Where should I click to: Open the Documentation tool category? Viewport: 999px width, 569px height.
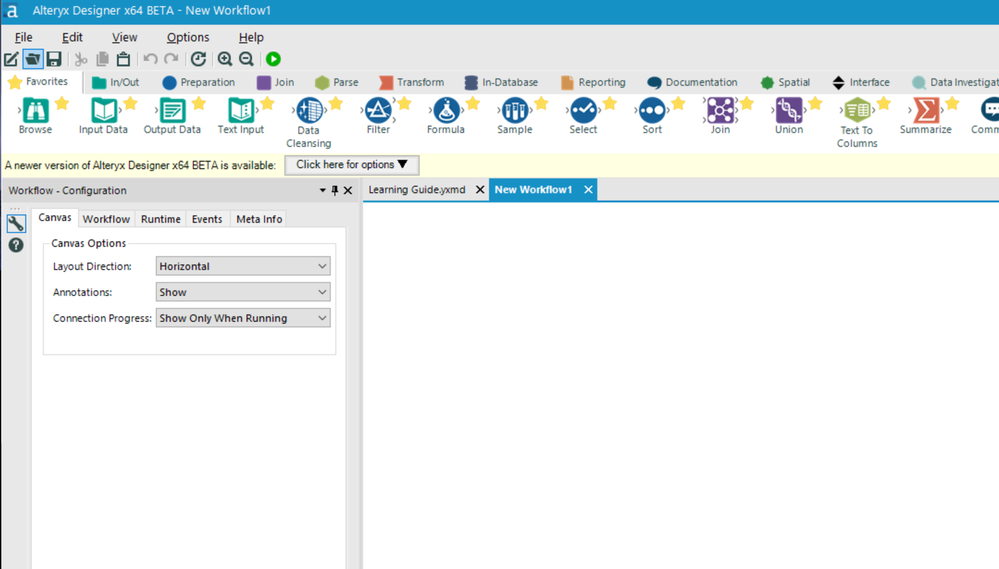tap(692, 82)
